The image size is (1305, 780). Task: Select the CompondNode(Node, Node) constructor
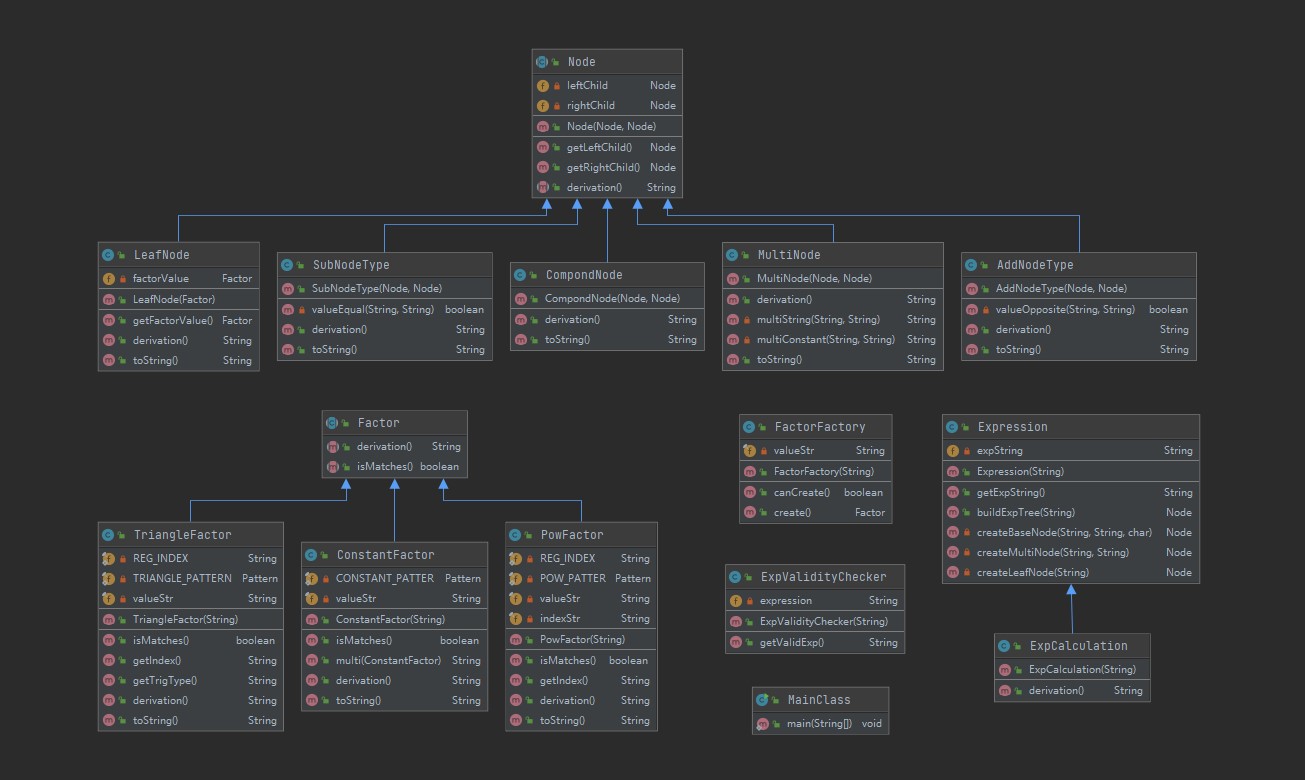pyautogui.click(x=607, y=298)
